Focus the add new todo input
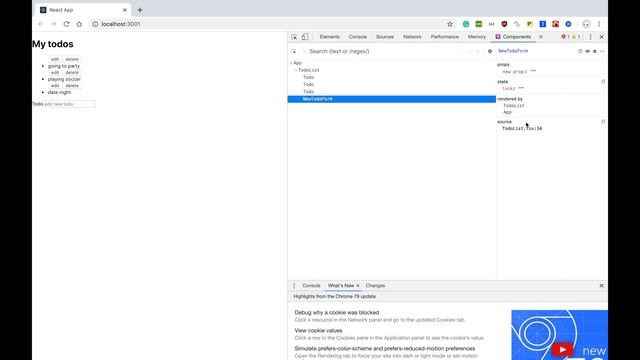 pyautogui.click(x=69, y=104)
